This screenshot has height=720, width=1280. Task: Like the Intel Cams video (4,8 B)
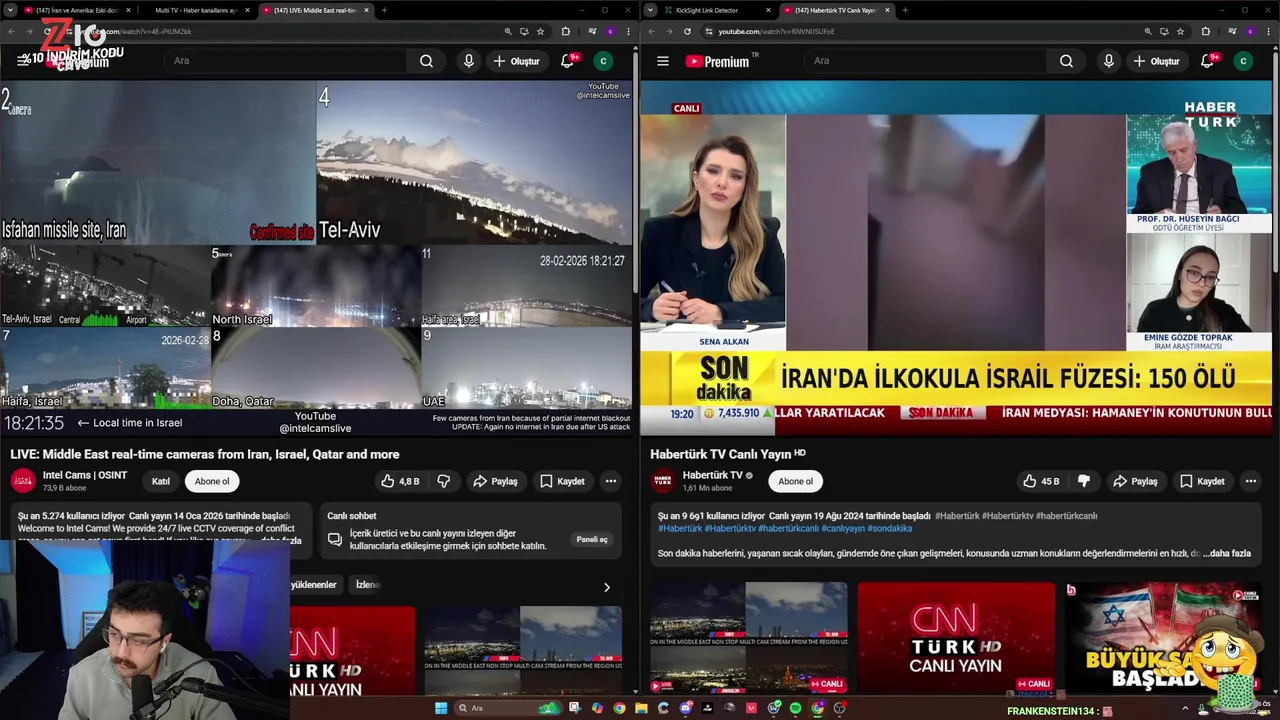(400, 481)
